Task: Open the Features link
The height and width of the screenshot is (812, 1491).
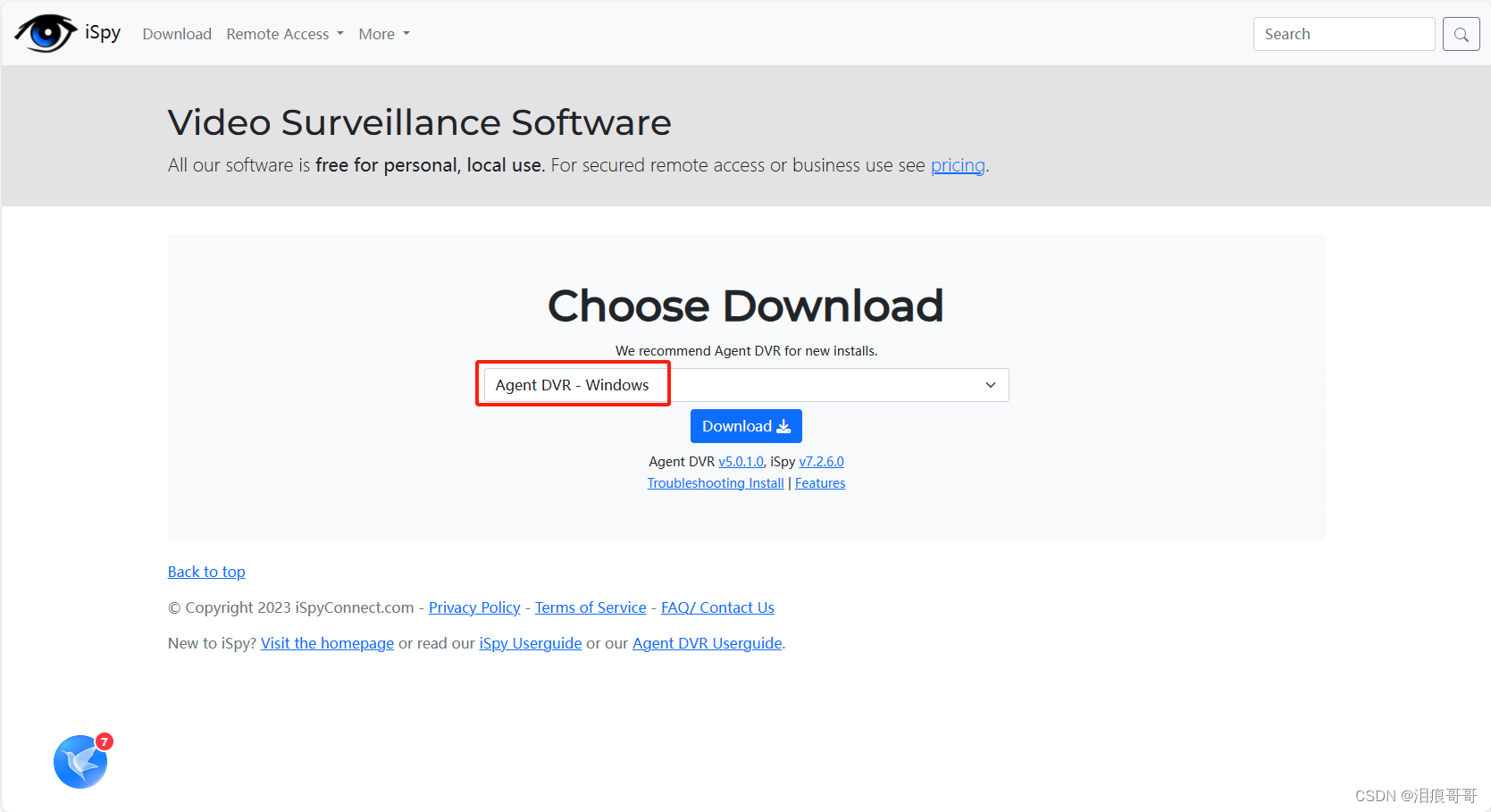Action: click(x=820, y=483)
